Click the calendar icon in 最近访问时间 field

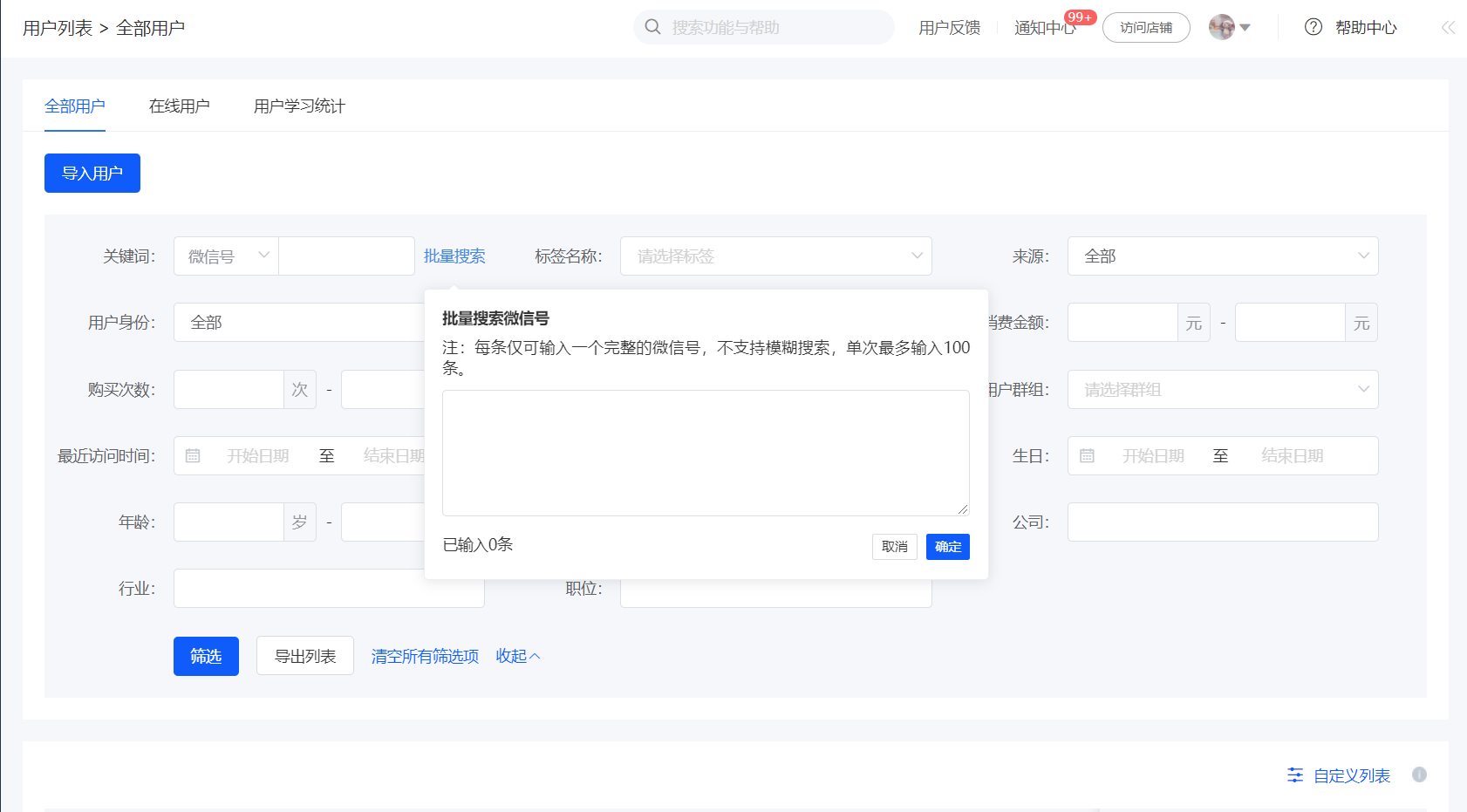click(x=193, y=455)
